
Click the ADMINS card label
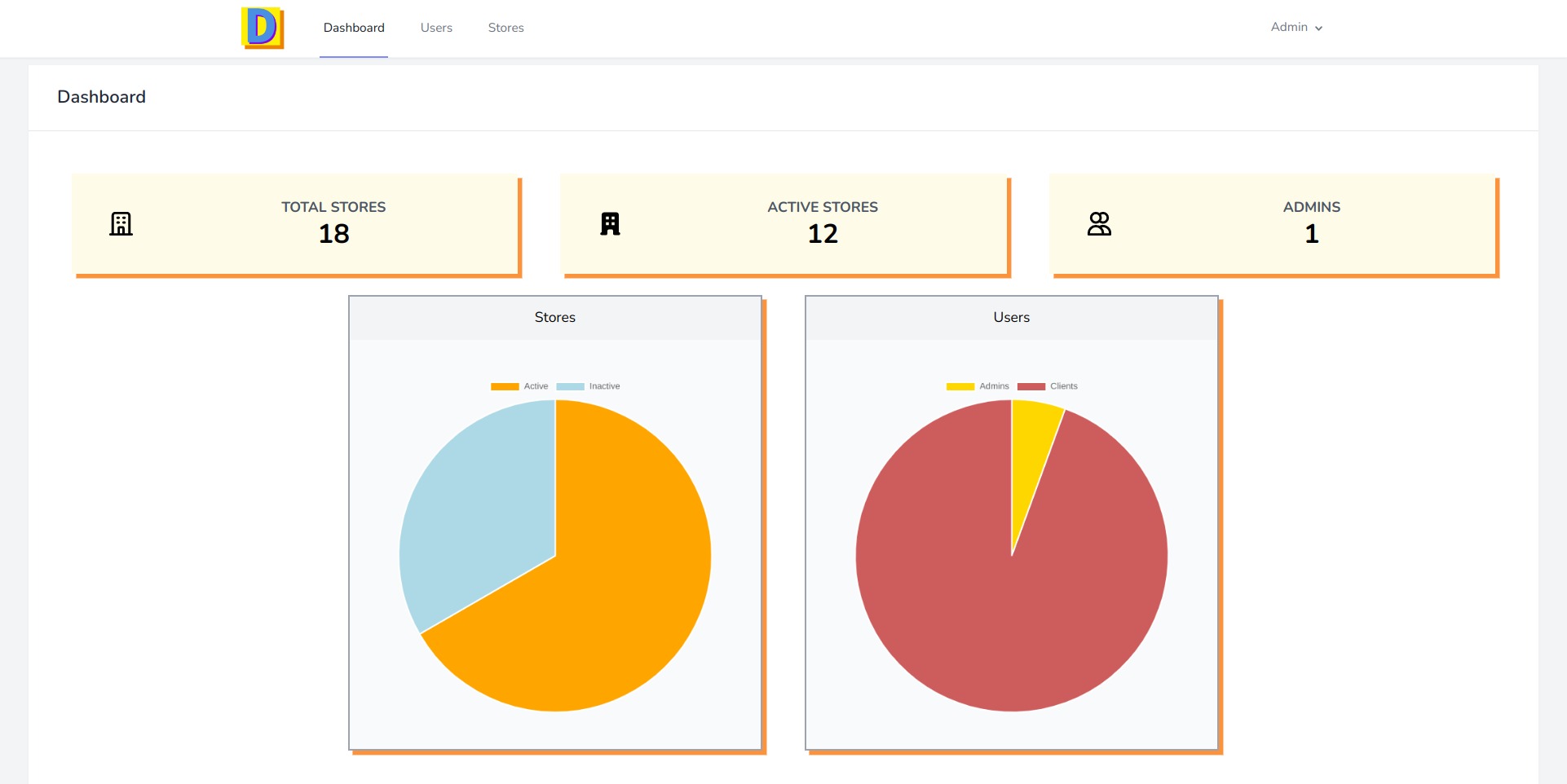1312,207
